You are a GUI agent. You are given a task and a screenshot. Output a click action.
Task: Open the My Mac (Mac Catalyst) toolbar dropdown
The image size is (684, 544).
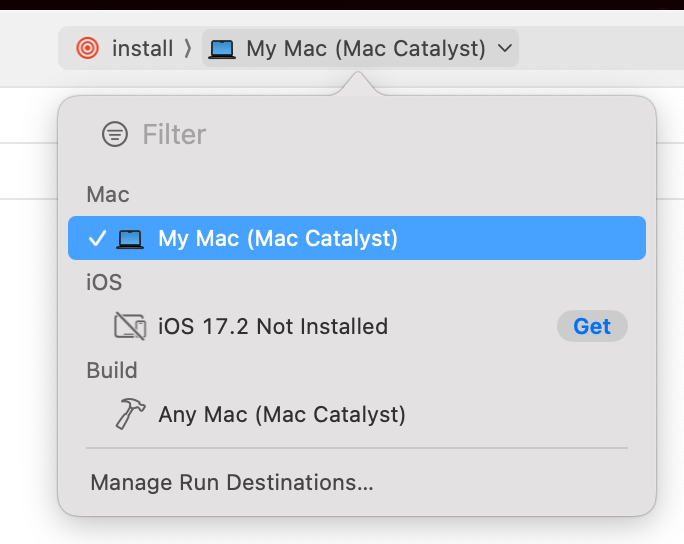tap(360, 48)
